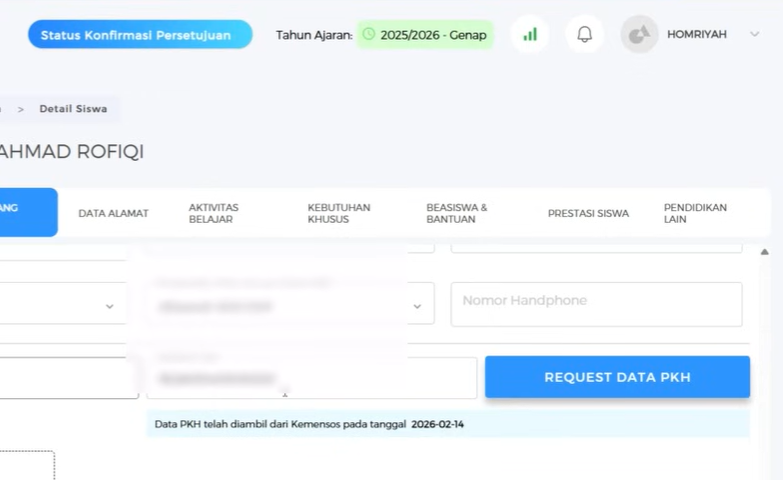
Task: Click the clock icon in Tahun Ajaran badge
Action: click(369, 34)
